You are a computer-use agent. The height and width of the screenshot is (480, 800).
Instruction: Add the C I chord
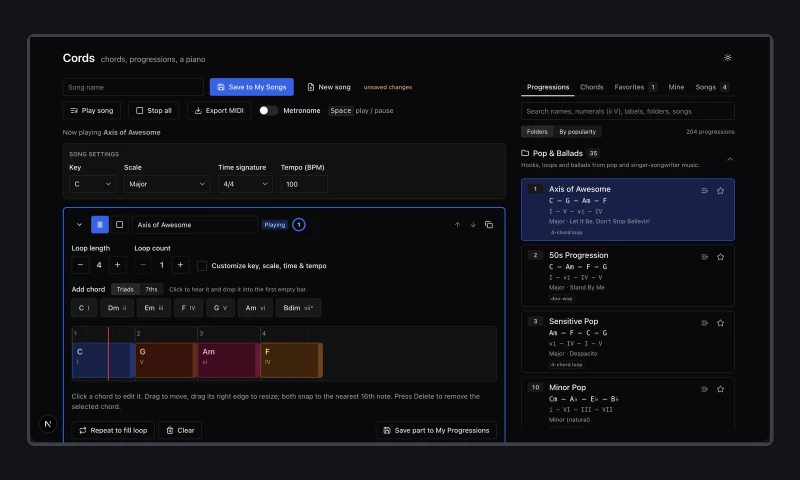[x=84, y=308]
